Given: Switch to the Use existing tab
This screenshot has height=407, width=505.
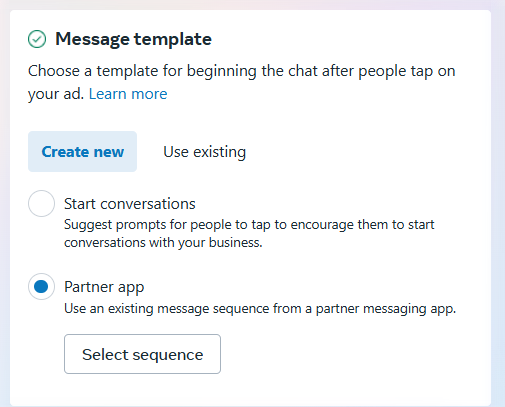Looking at the screenshot, I should pos(204,152).
